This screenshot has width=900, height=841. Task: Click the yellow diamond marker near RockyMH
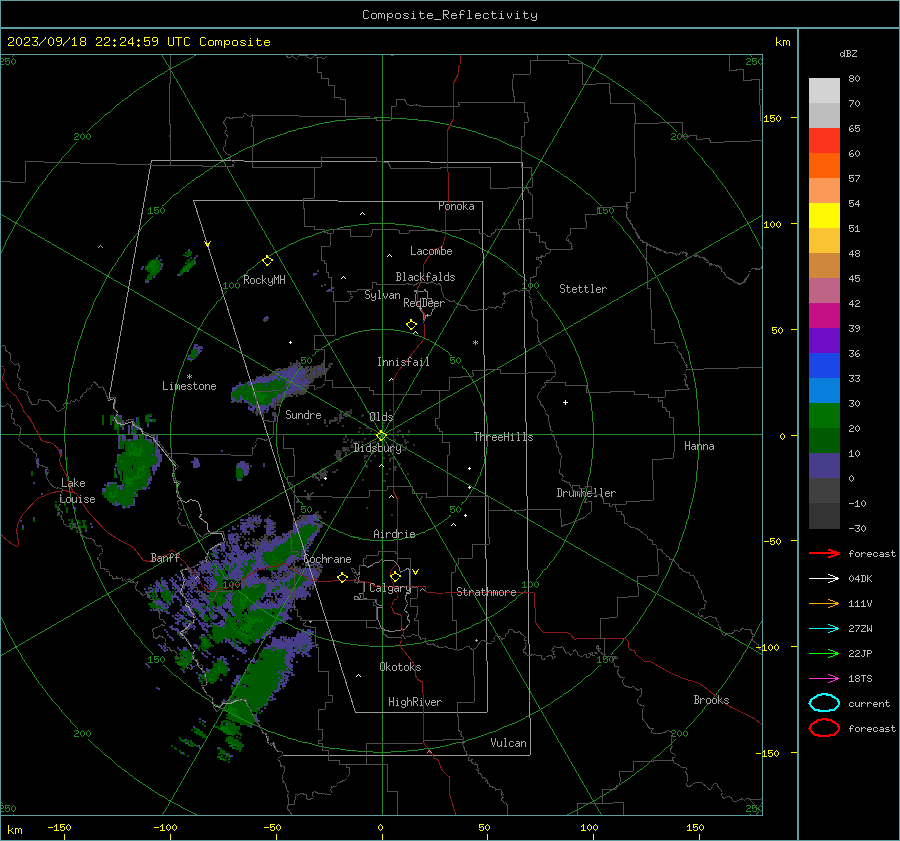267,261
